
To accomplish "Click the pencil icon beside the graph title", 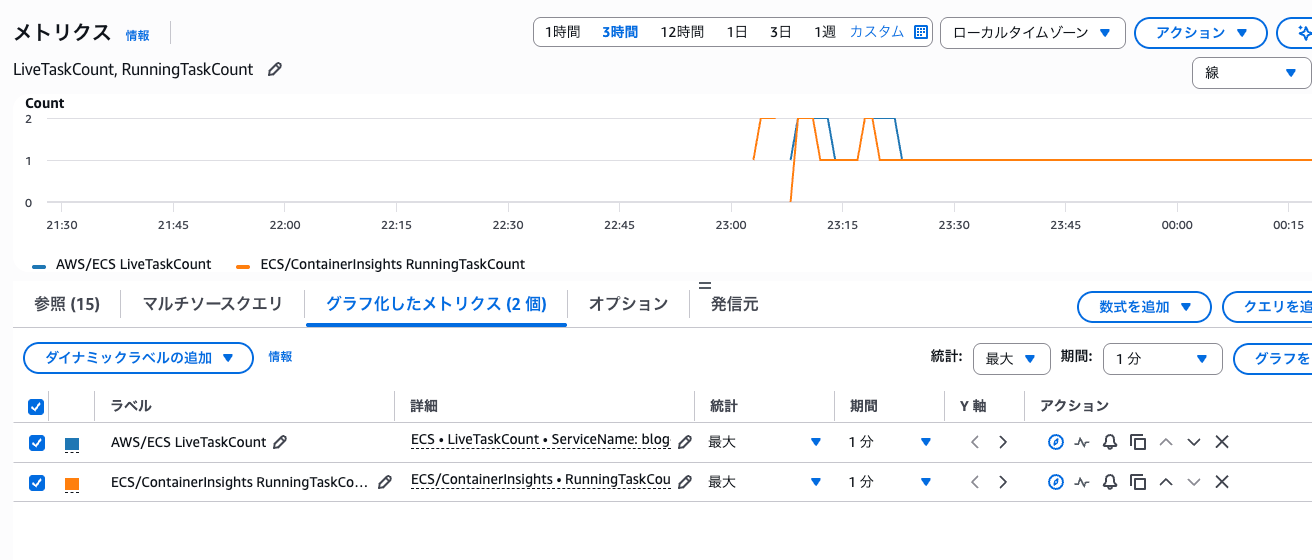I will tap(275, 70).
